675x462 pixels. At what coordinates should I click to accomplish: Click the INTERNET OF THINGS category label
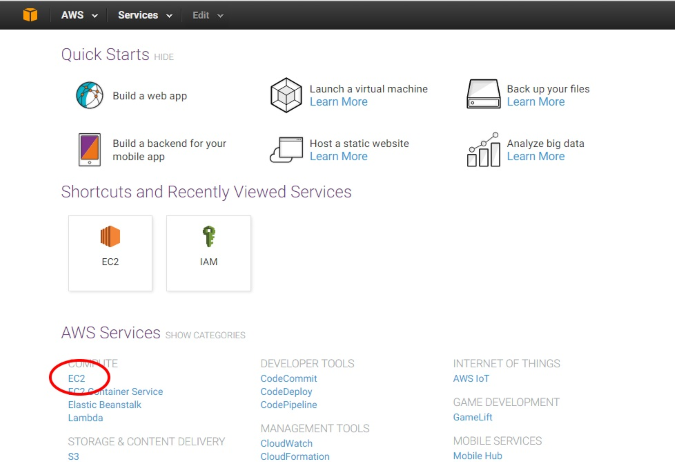click(x=506, y=363)
